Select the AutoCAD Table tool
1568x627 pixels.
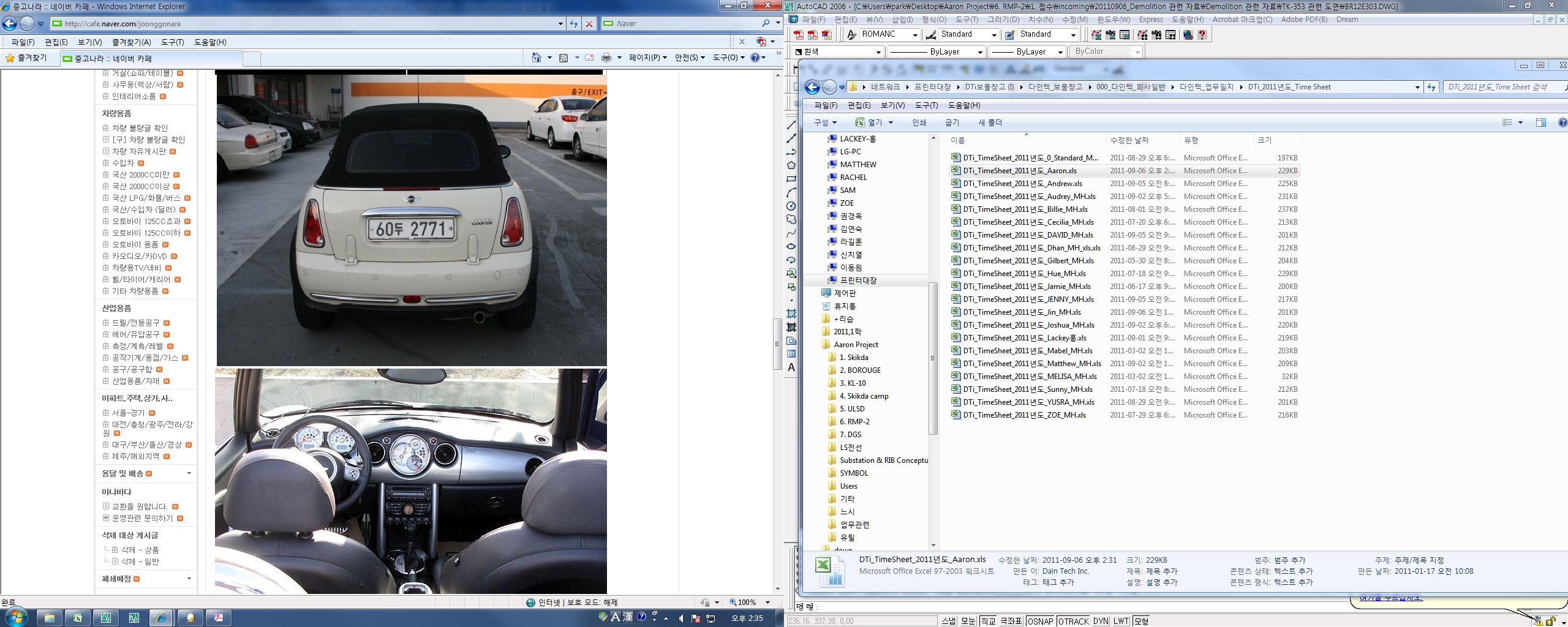click(x=791, y=354)
